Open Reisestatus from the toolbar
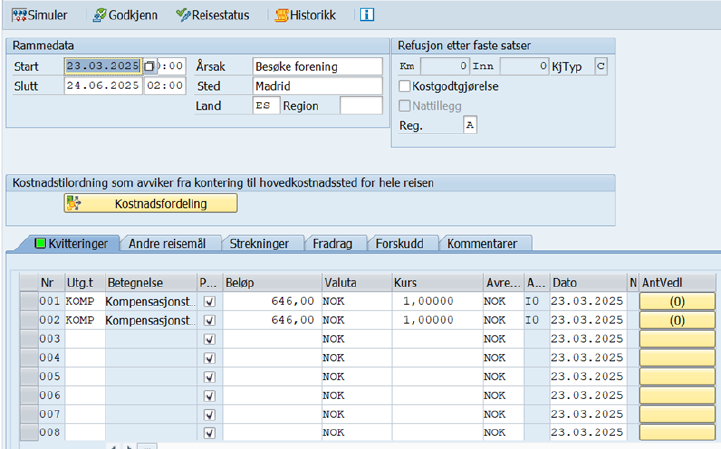 coord(213,15)
